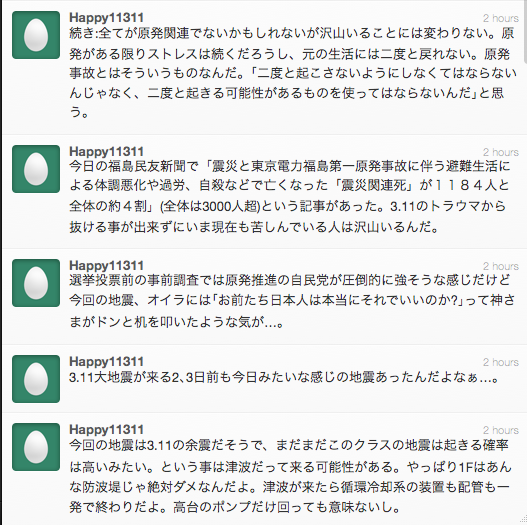Click 2 hours timestamp on 余震 tweet

501,430
